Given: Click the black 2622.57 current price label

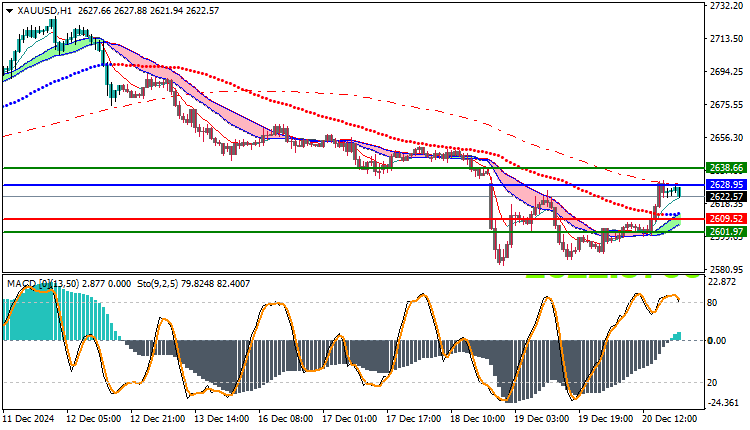Looking at the screenshot, I should (x=726, y=197).
